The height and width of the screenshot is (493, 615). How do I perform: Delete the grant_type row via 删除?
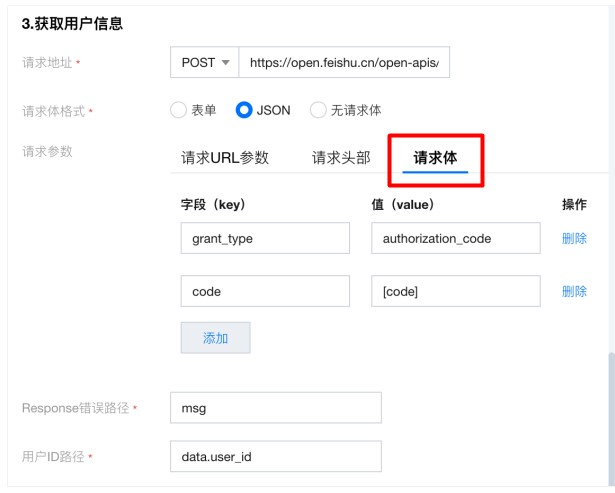(574, 238)
